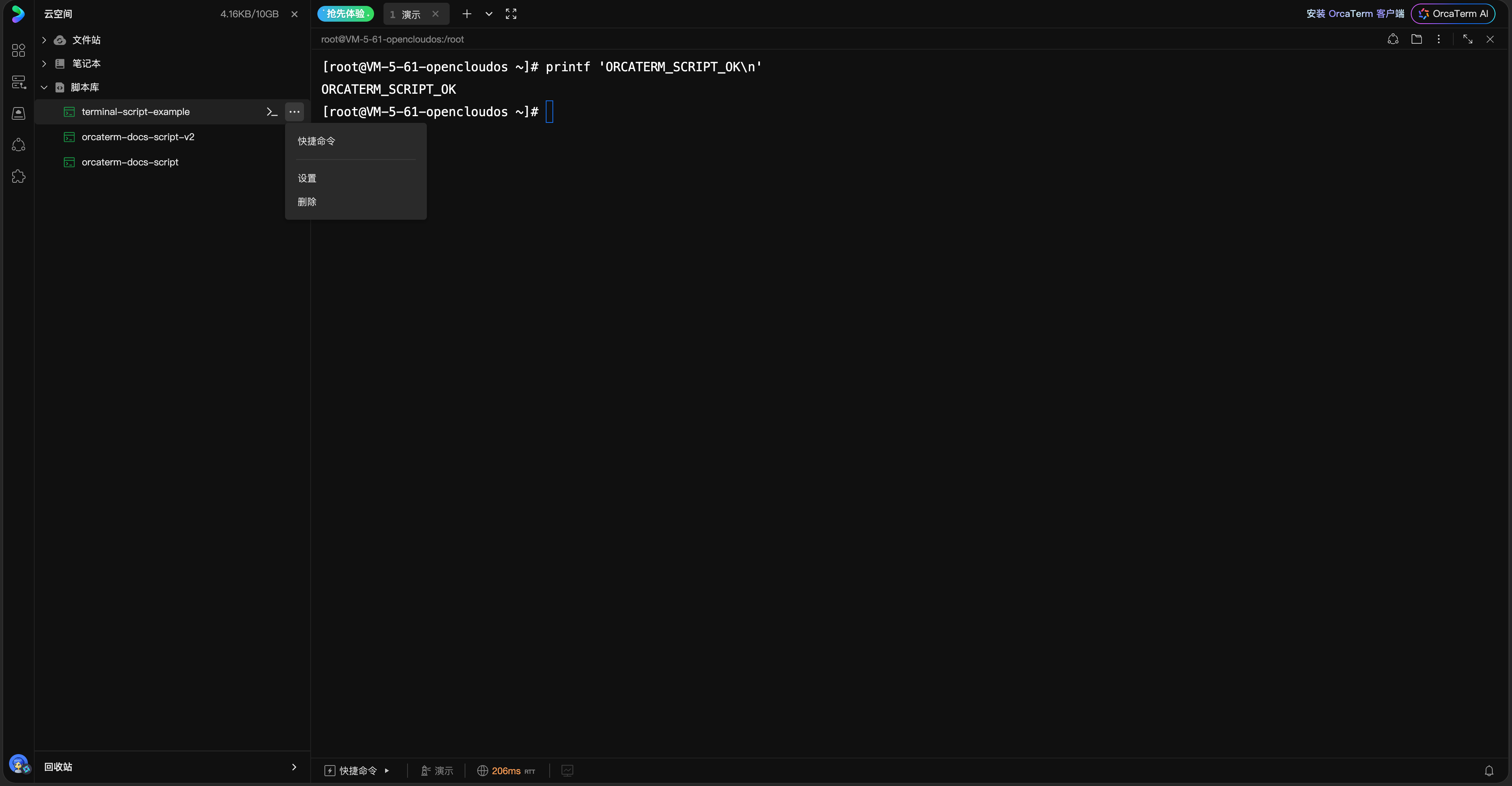Close the 云空间 side panel
Viewport: 1512px width, 786px height.
click(295, 14)
